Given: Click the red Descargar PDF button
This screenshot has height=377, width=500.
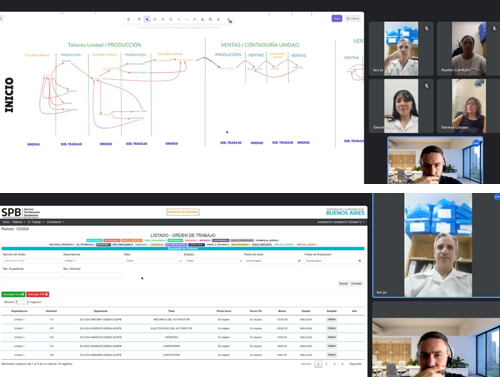Looking at the screenshot, I should click(38, 294).
